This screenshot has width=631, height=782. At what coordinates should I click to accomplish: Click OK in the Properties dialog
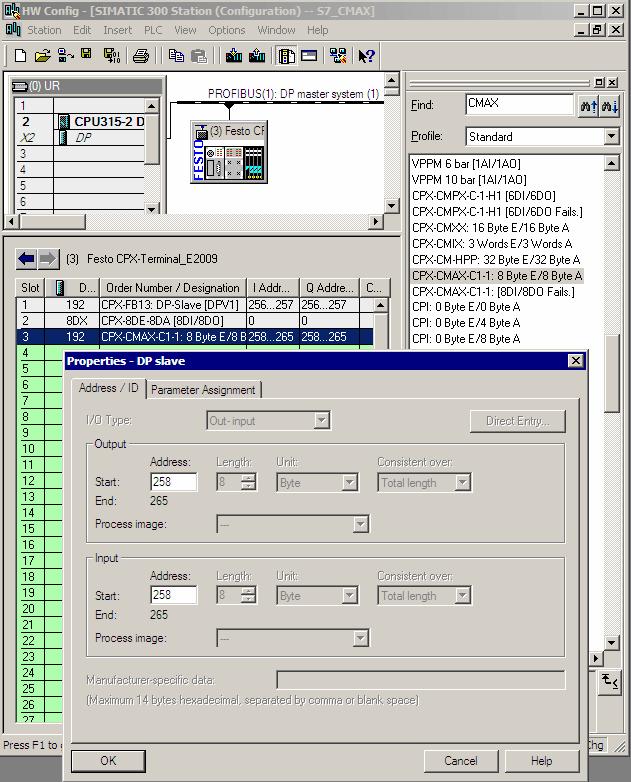click(x=108, y=761)
